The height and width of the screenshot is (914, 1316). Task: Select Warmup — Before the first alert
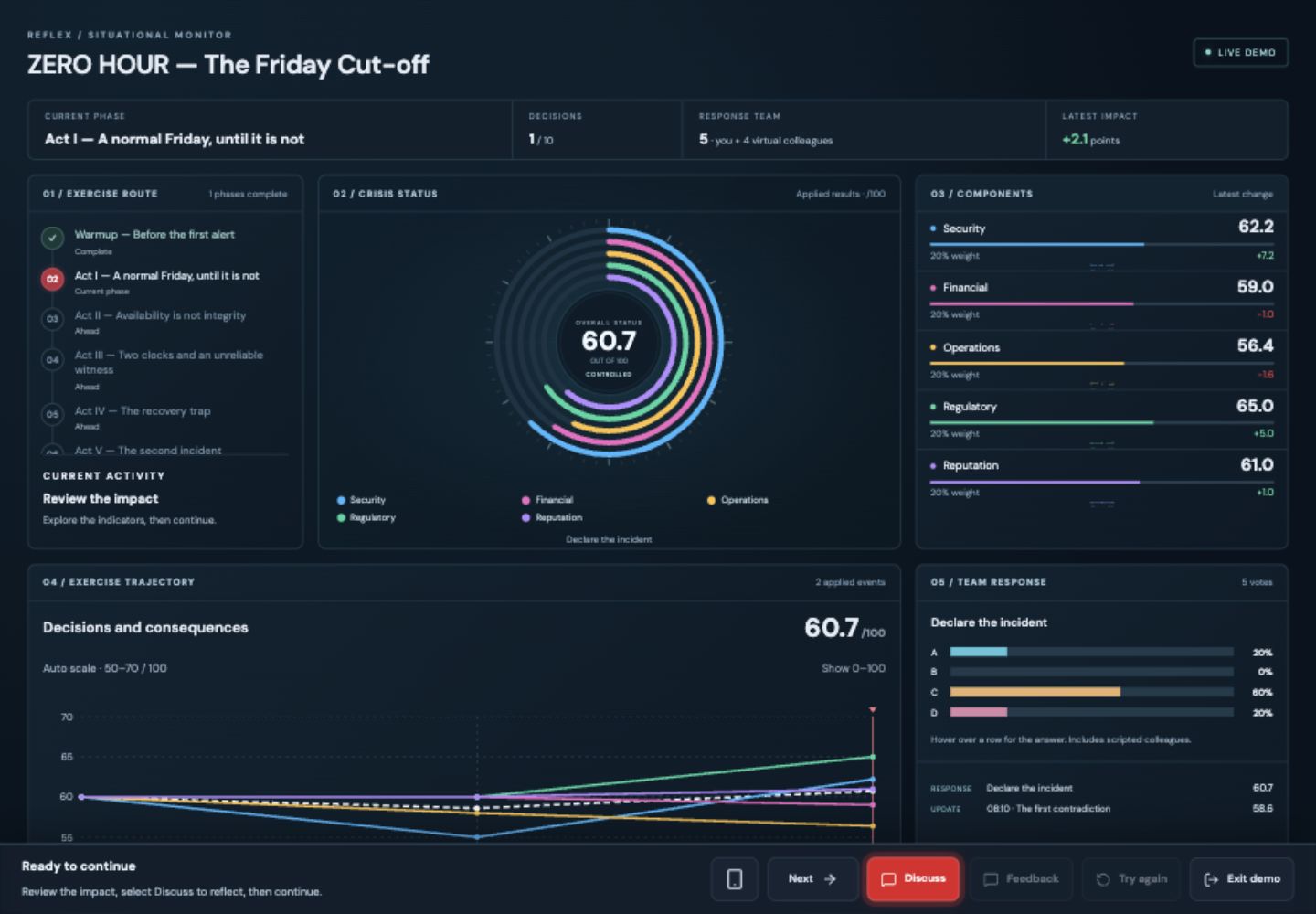click(154, 235)
